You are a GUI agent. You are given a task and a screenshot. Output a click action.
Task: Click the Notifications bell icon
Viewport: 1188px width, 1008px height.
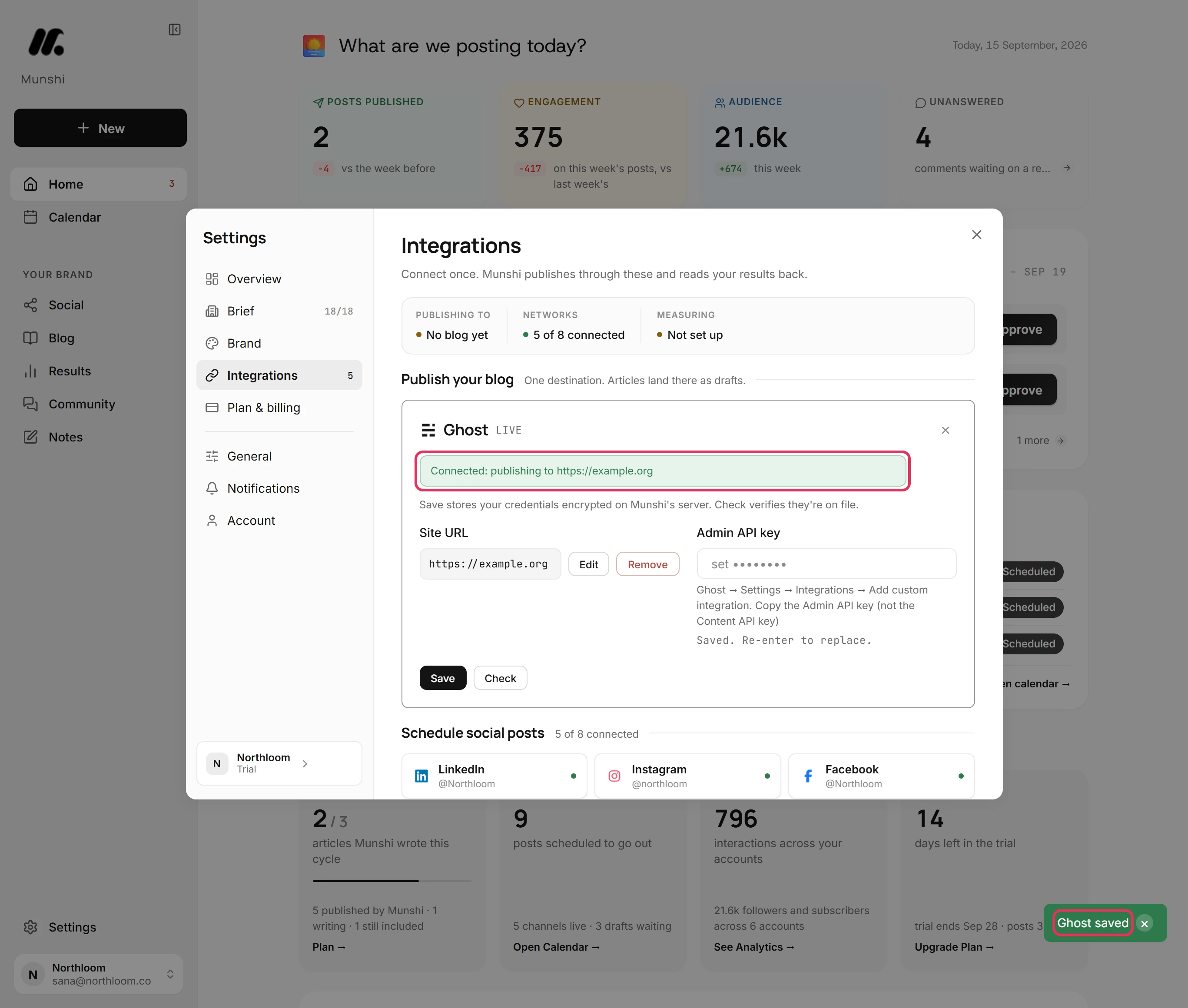212,488
